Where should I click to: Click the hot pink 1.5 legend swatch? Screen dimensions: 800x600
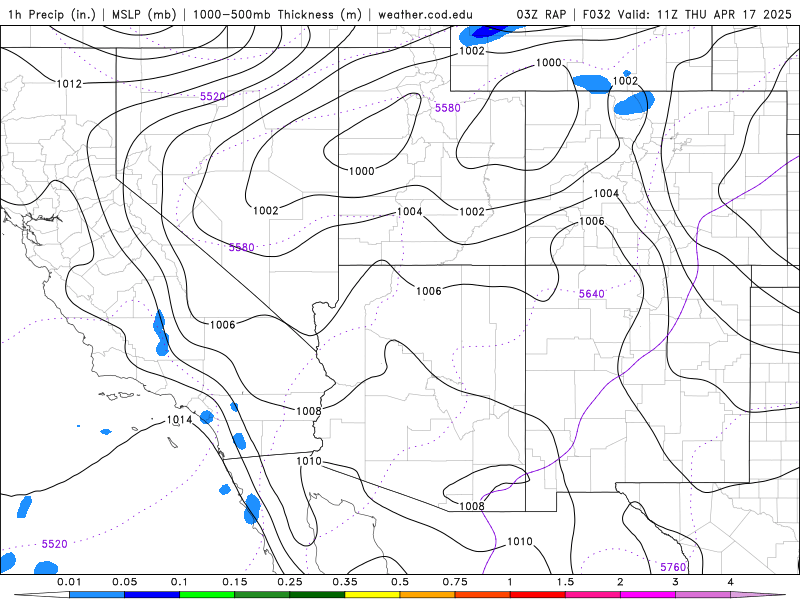(x=593, y=595)
